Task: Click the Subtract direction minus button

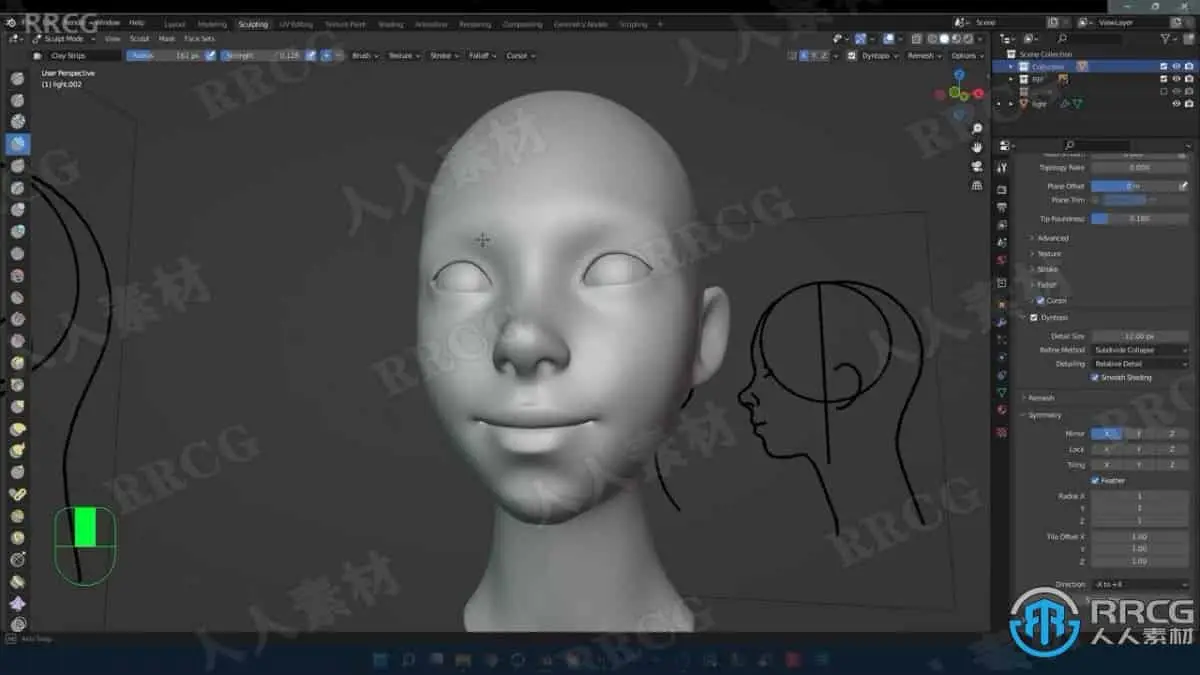Action: (x=338, y=56)
